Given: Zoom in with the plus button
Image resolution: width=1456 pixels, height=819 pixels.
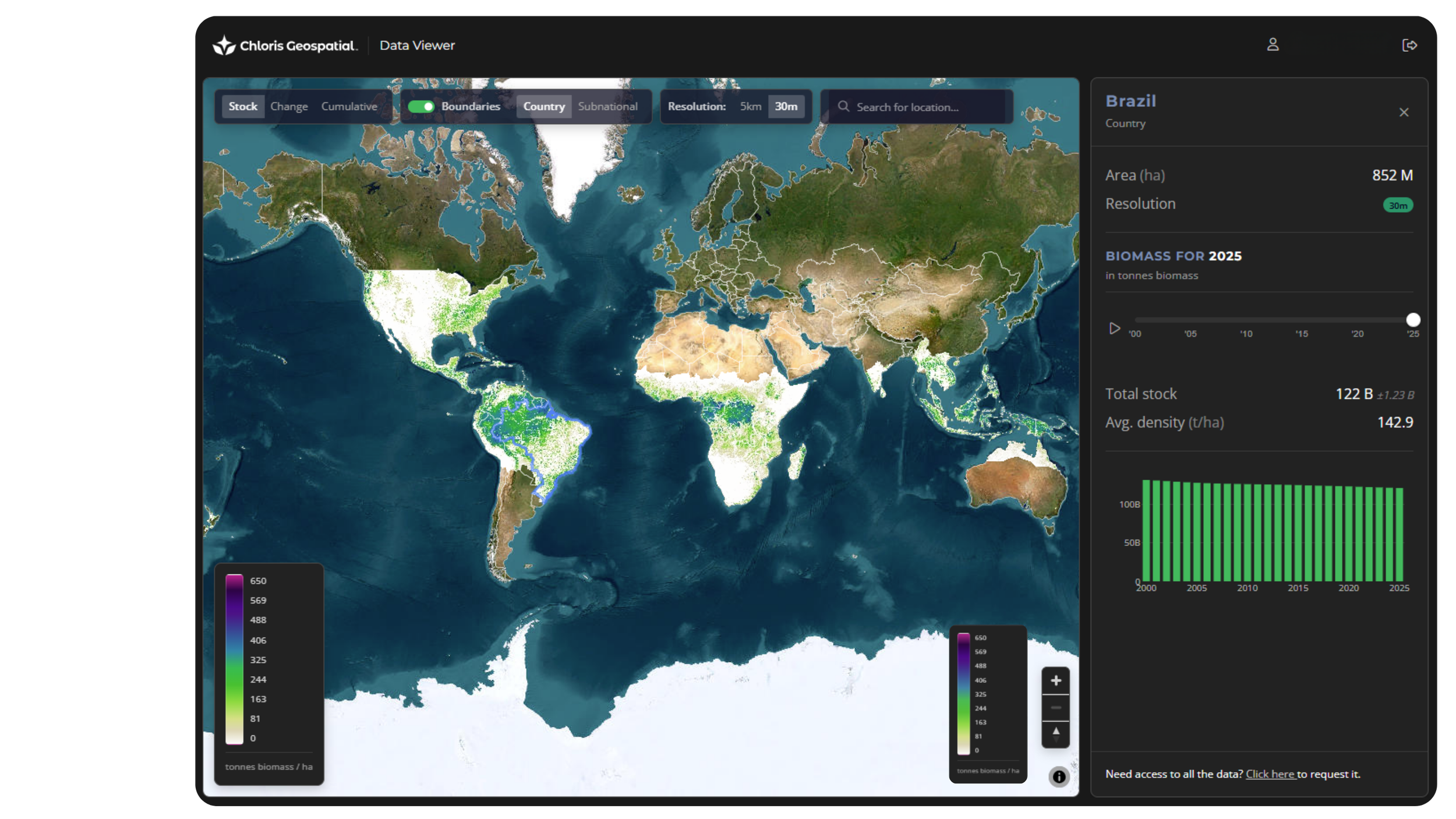Looking at the screenshot, I should point(1055,680).
